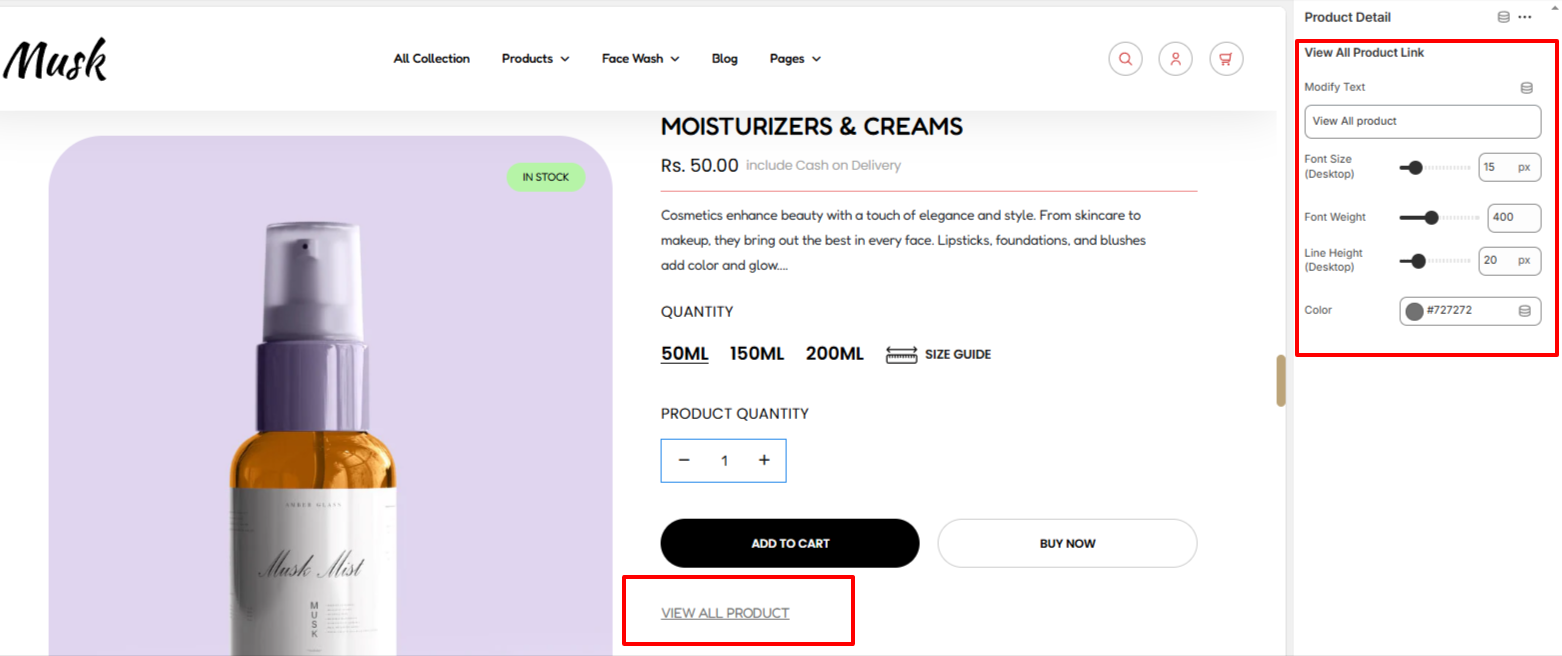The image size is (1562, 656).
Task: Click the Add to Cart button
Action: click(x=790, y=543)
